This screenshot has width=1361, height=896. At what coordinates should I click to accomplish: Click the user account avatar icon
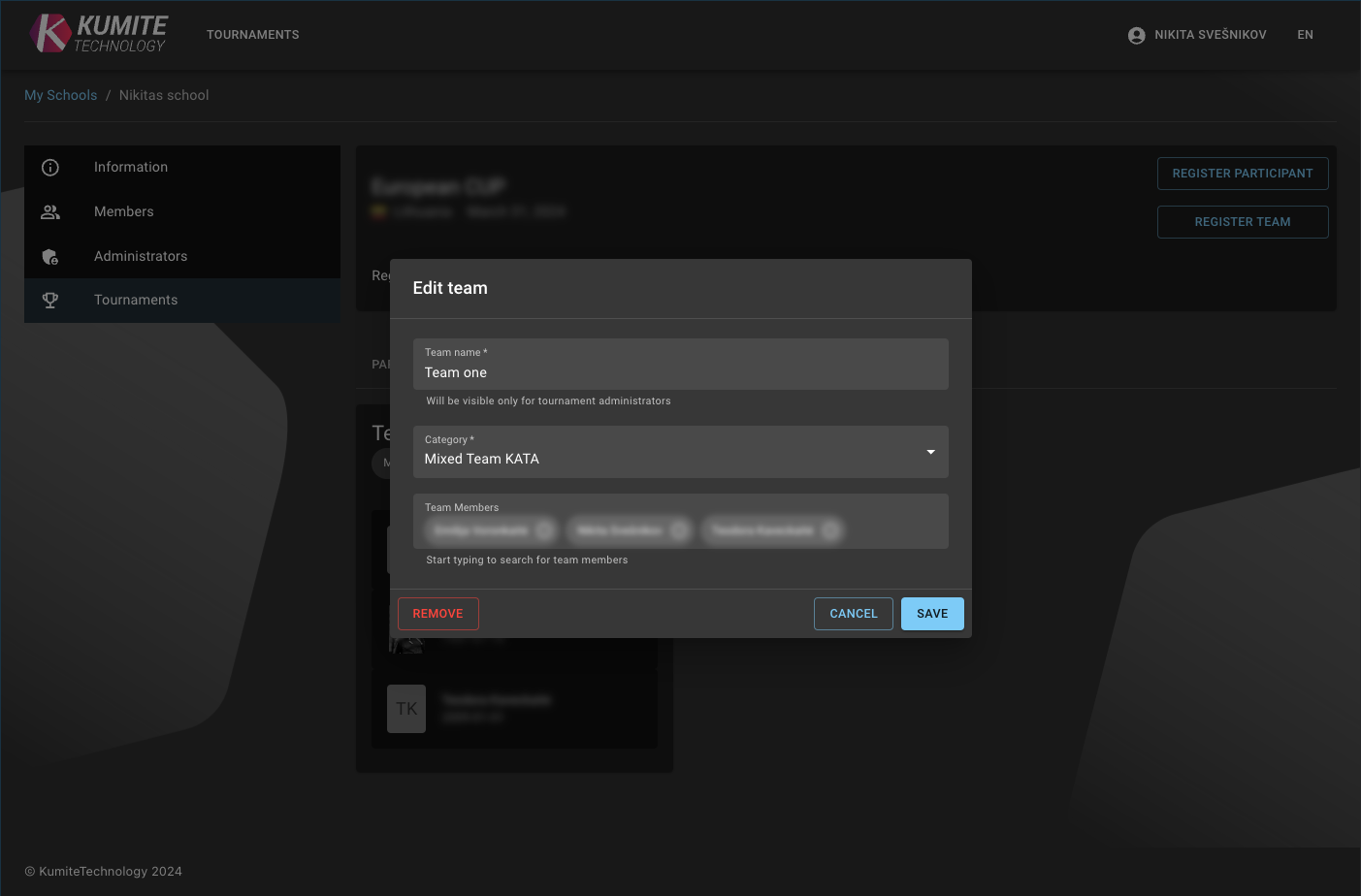pyautogui.click(x=1136, y=35)
